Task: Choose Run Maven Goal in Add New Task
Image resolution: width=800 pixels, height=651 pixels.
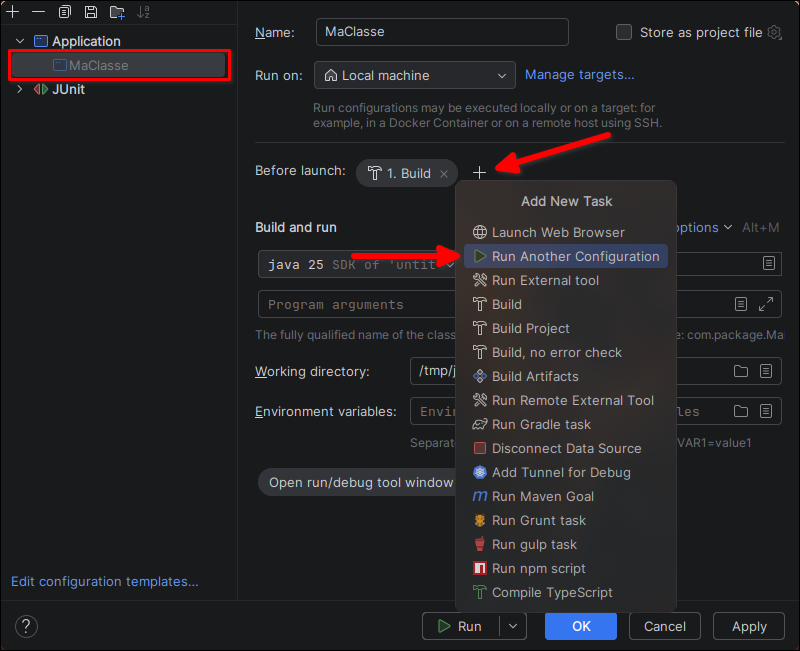Action: 542,496
